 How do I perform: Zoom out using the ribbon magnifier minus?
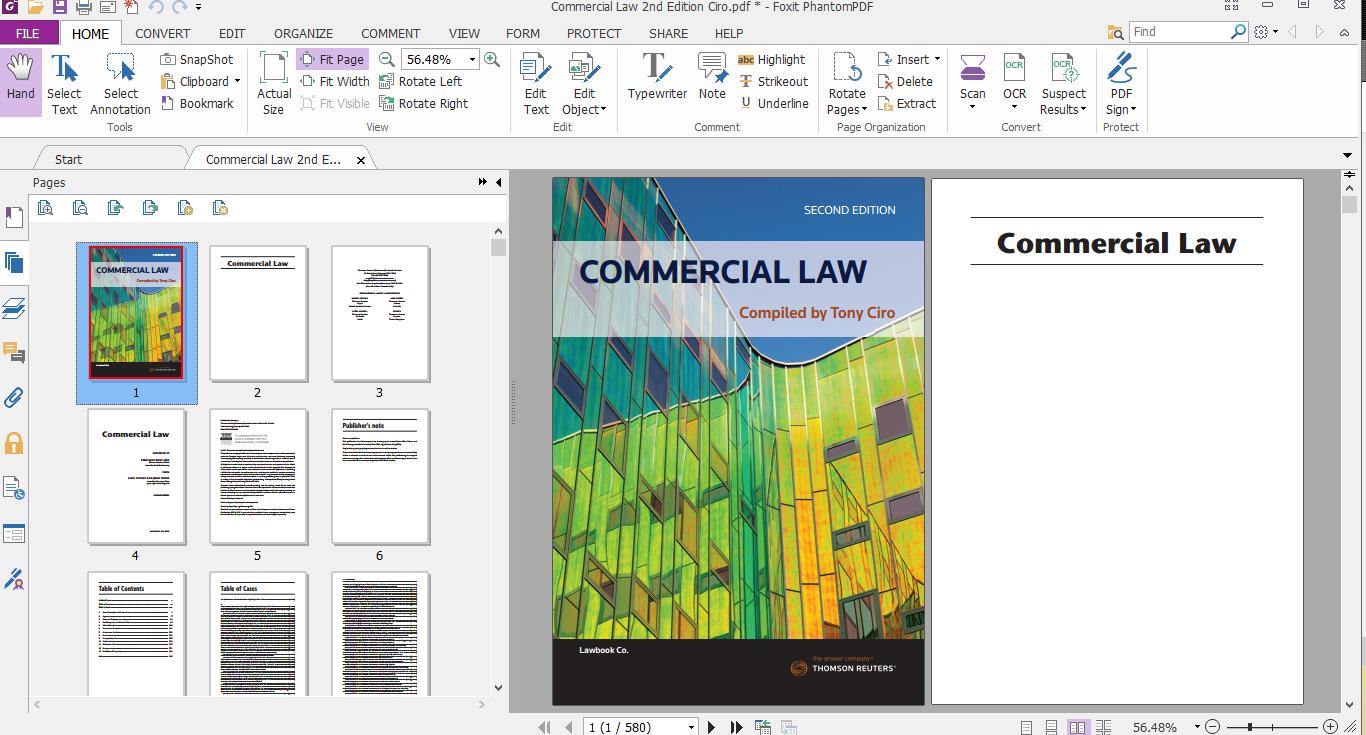(387, 60)
